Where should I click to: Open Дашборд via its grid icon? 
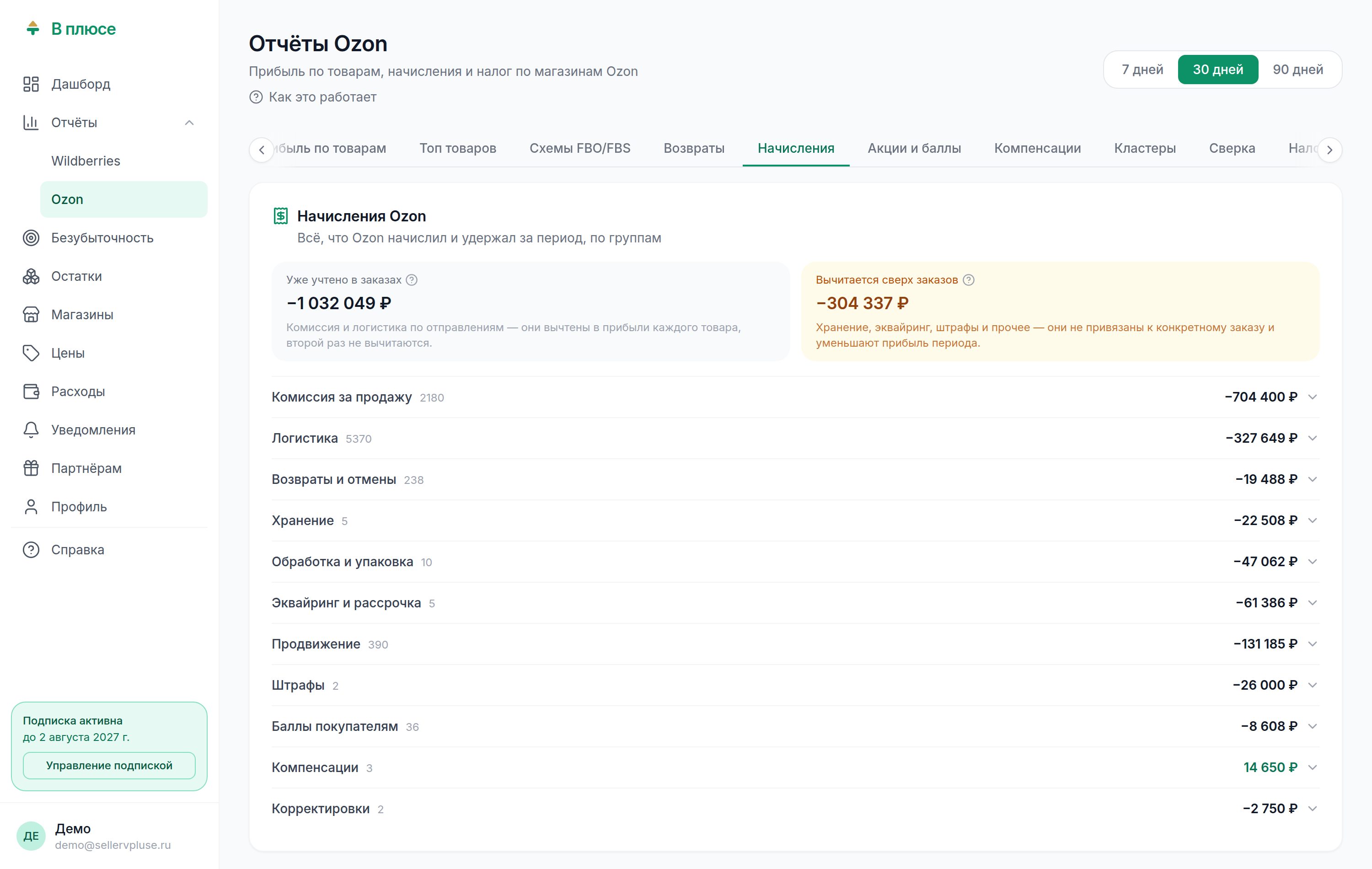31,84
